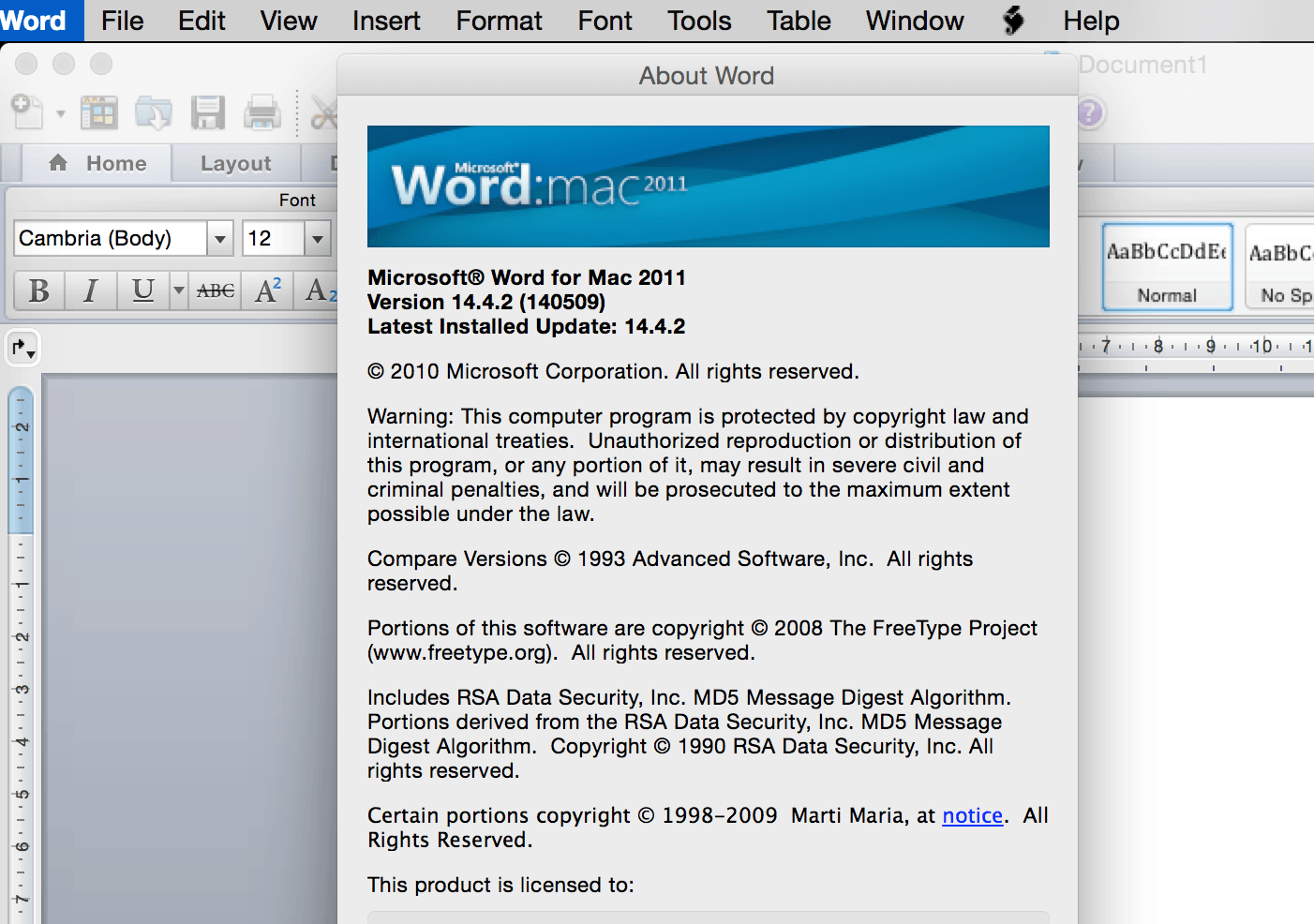Open the font size dropdown arrow
The height and width of the screenshot is (924, 1314).
(319, 239)
